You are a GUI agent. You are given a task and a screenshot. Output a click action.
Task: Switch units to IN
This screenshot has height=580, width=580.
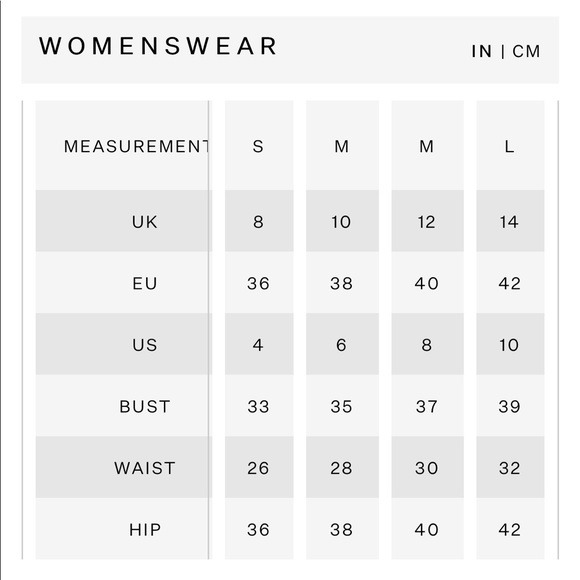click(x=481, y=51)
